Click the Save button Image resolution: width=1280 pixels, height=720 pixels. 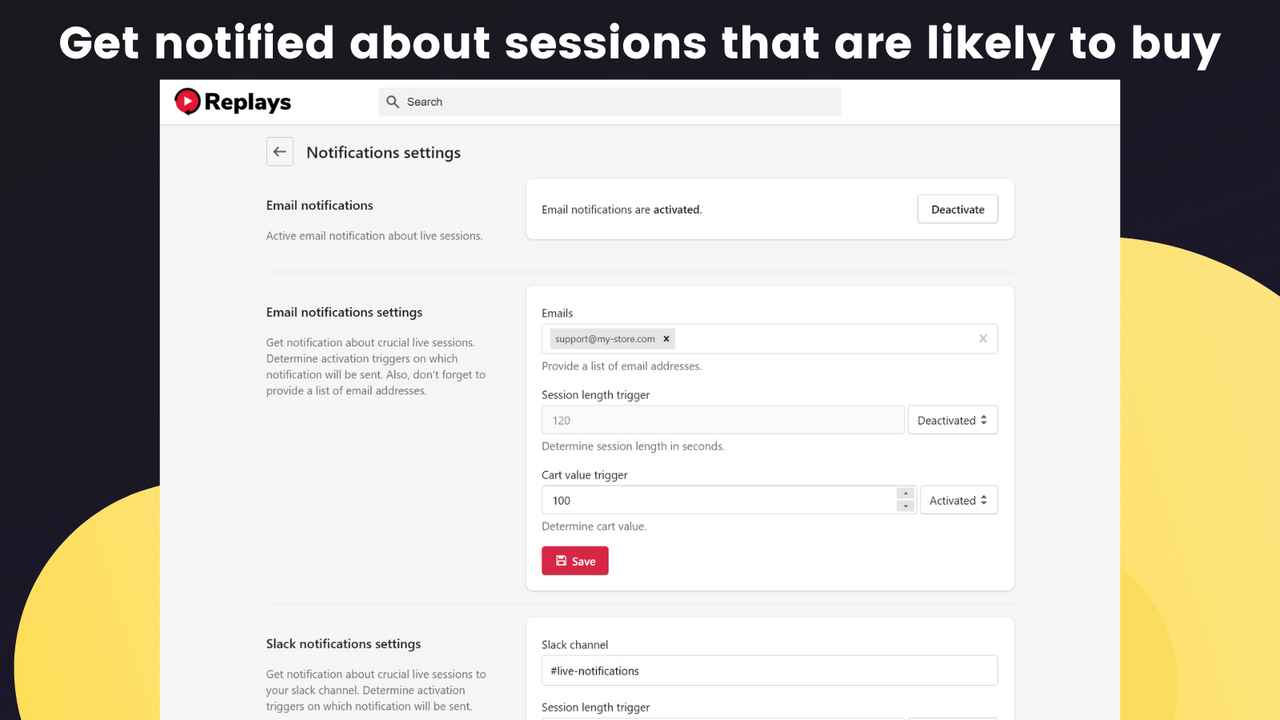click(575, 561)
